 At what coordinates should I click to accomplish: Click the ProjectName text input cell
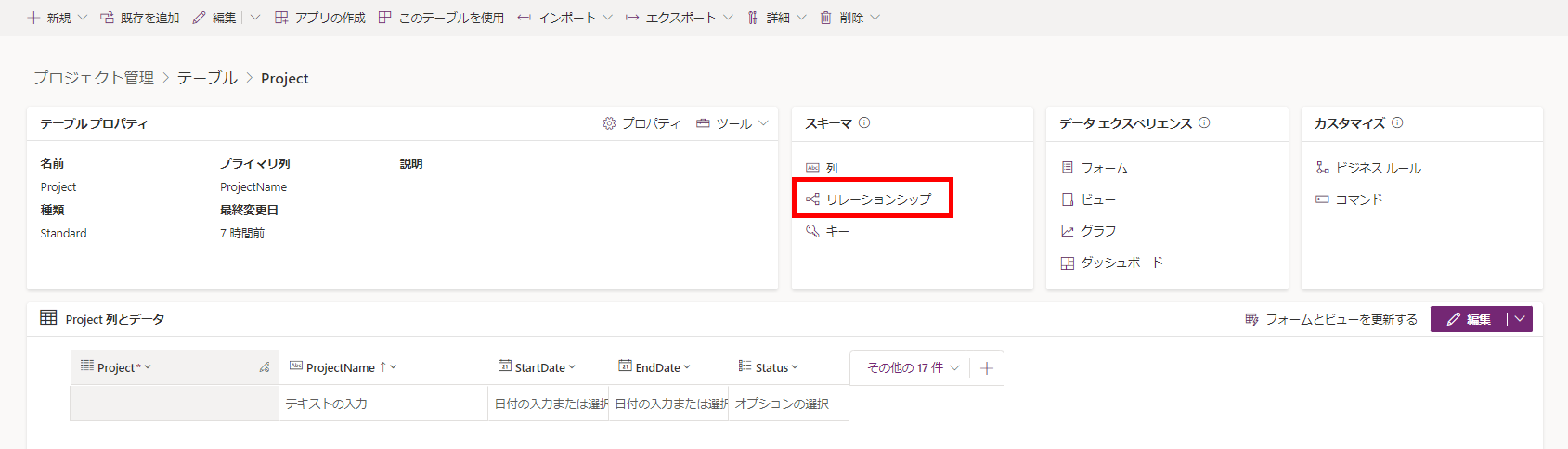click(382, 404)
